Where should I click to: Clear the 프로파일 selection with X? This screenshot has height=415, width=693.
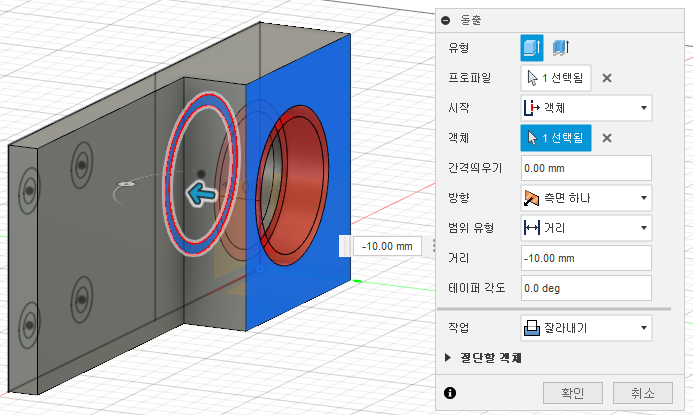[607, 78]
